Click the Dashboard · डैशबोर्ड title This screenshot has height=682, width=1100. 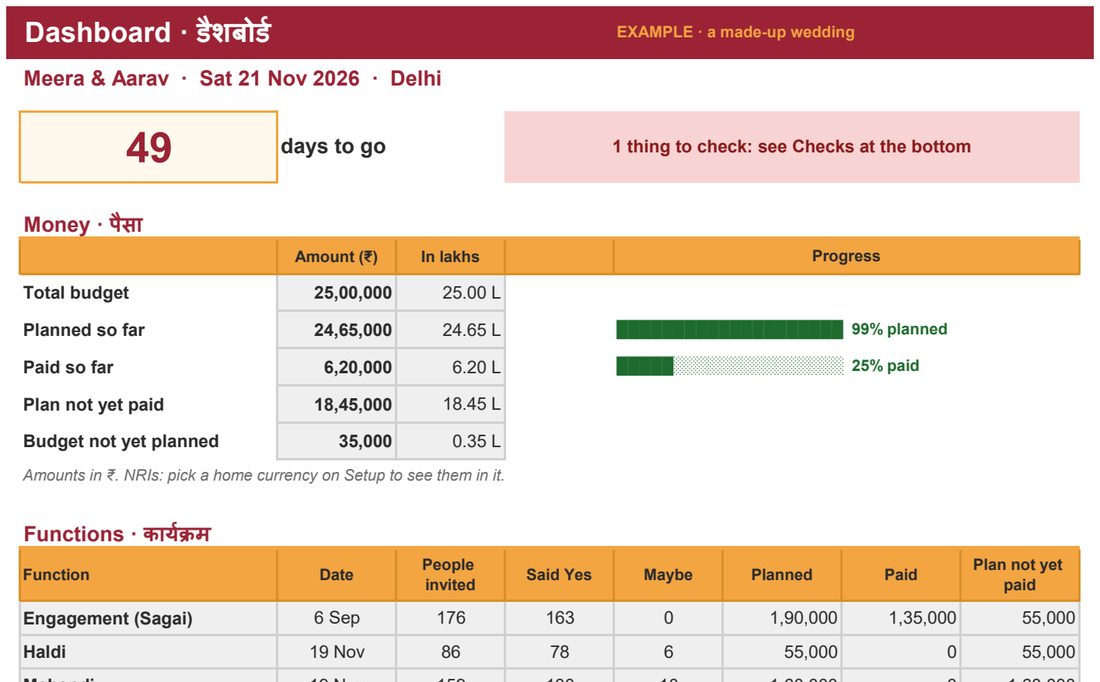[147, 32]
